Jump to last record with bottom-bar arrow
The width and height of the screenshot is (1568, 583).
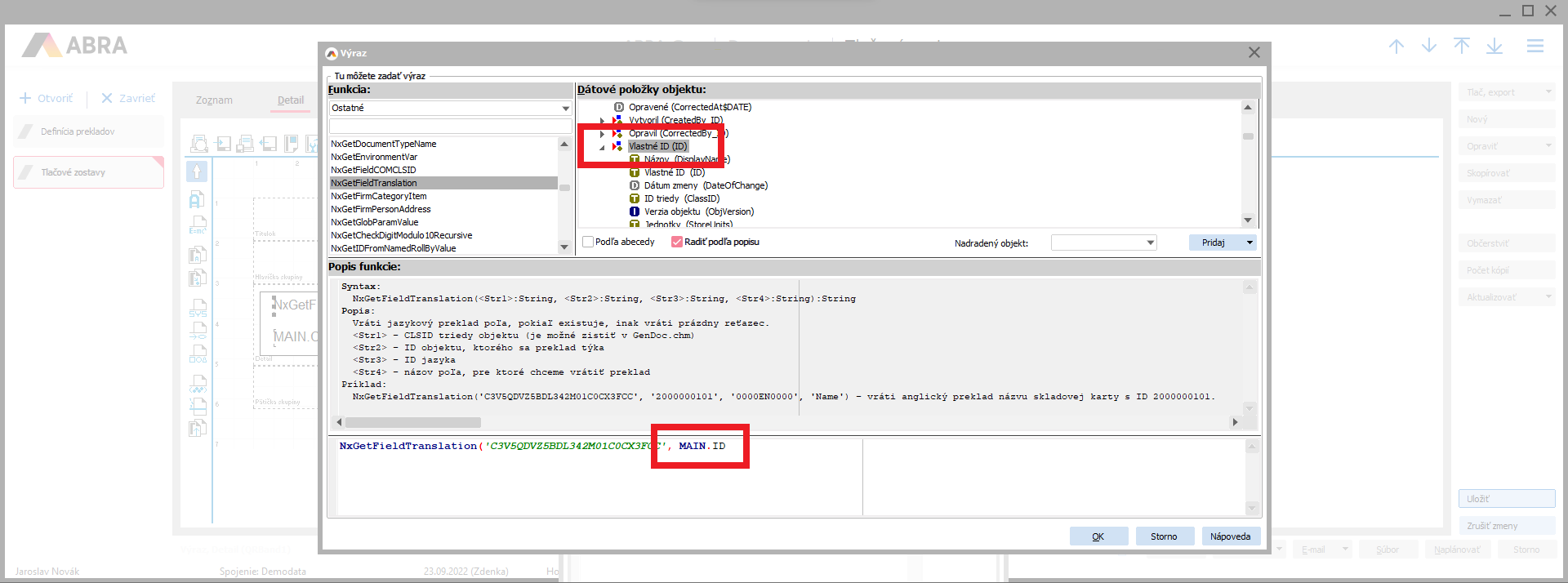(1494, 47)
